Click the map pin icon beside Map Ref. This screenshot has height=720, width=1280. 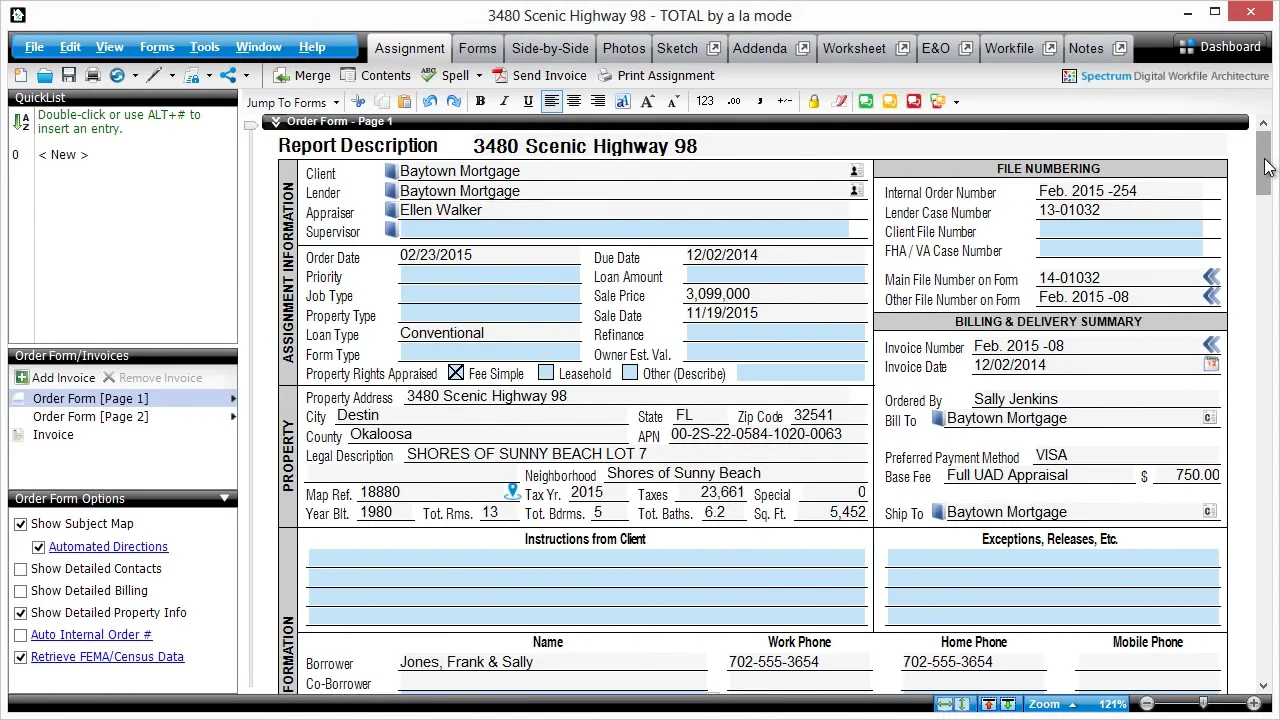(512, 492)
